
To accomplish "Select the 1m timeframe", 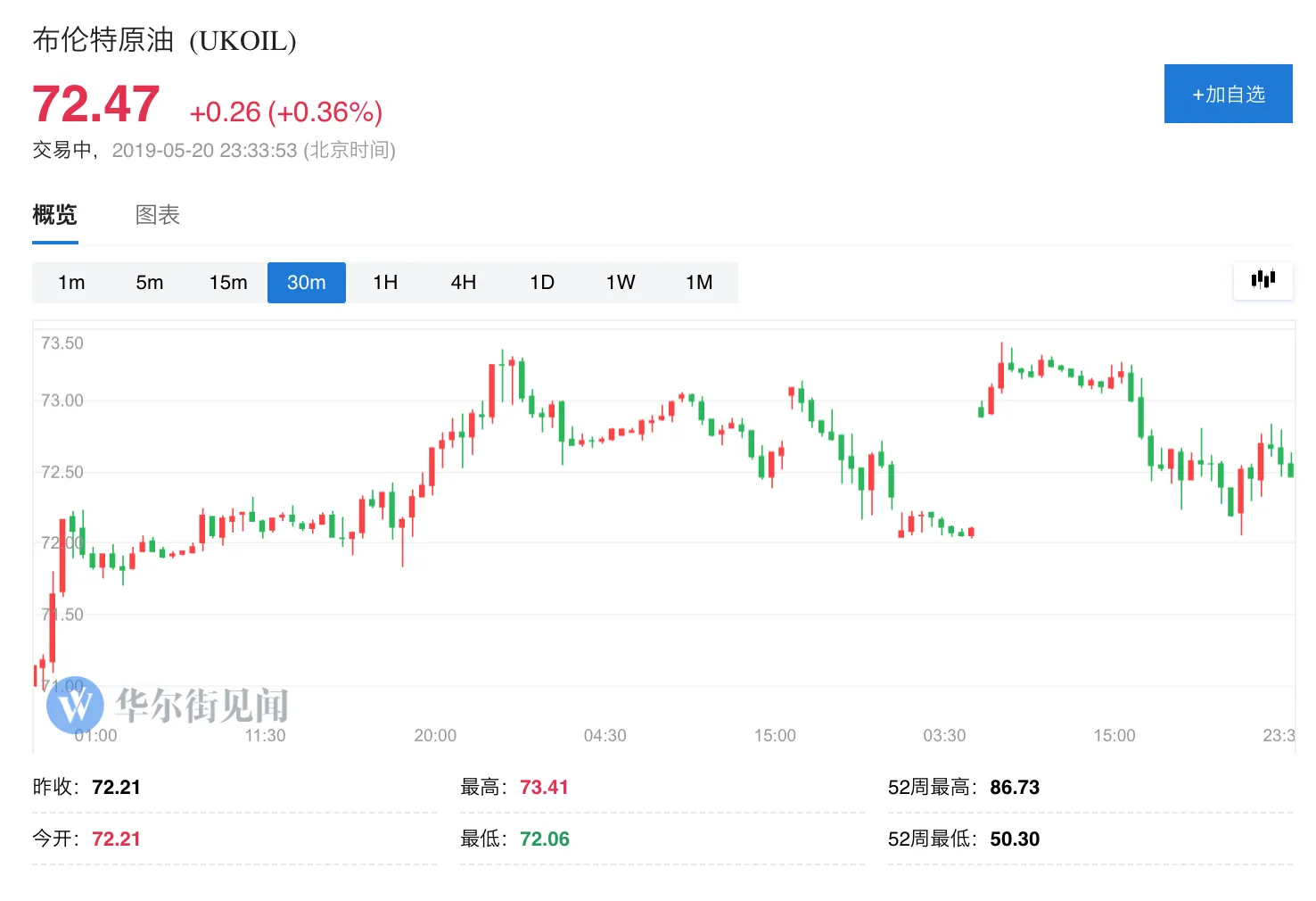I will coord(71,283).
